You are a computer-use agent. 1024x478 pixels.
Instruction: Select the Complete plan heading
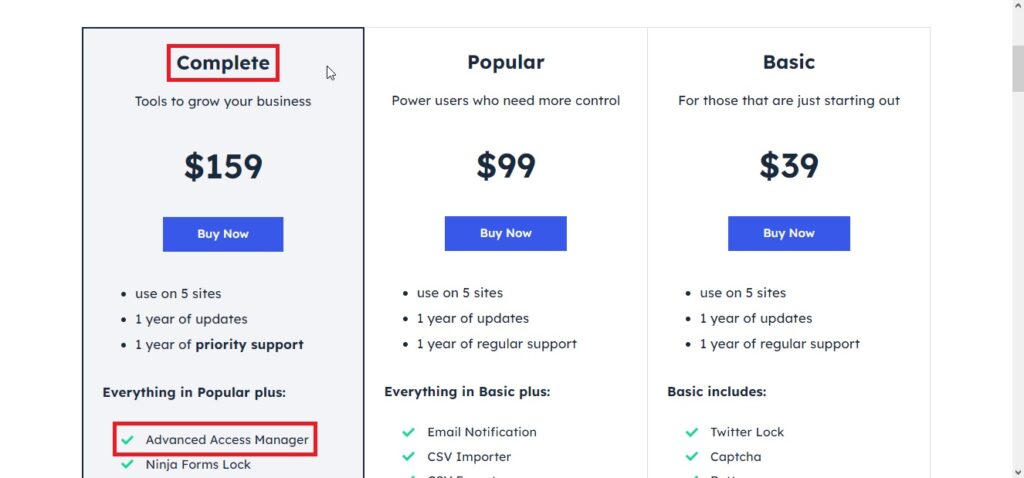click(x=223, y=63)
